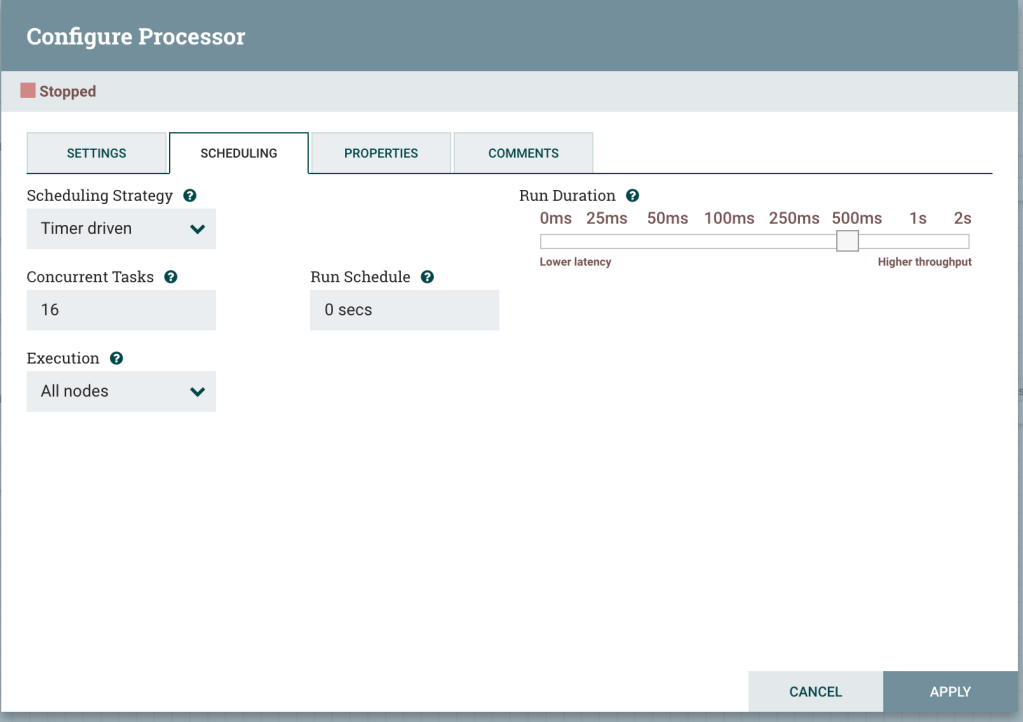Click the slider track below the 25ms label
1023x722 pixels.
tap(607, 241)
